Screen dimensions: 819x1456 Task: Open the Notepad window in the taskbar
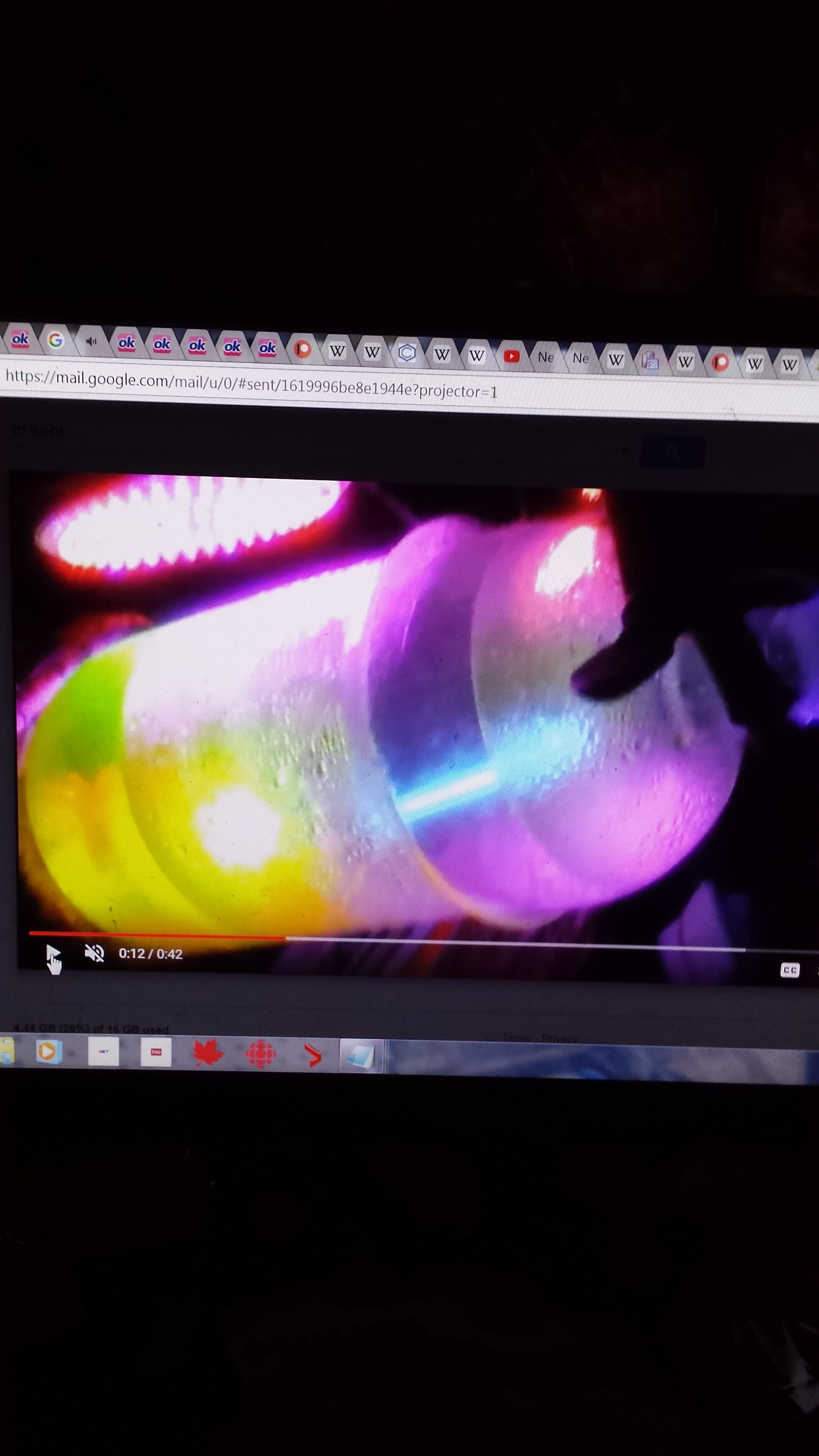[x=362, y=1056]
